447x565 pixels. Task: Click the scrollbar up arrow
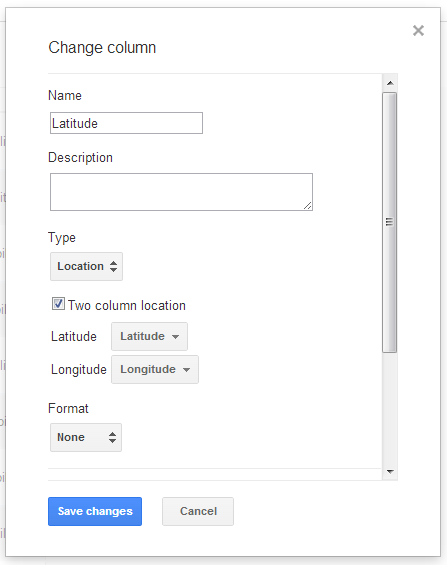[390, 83]
